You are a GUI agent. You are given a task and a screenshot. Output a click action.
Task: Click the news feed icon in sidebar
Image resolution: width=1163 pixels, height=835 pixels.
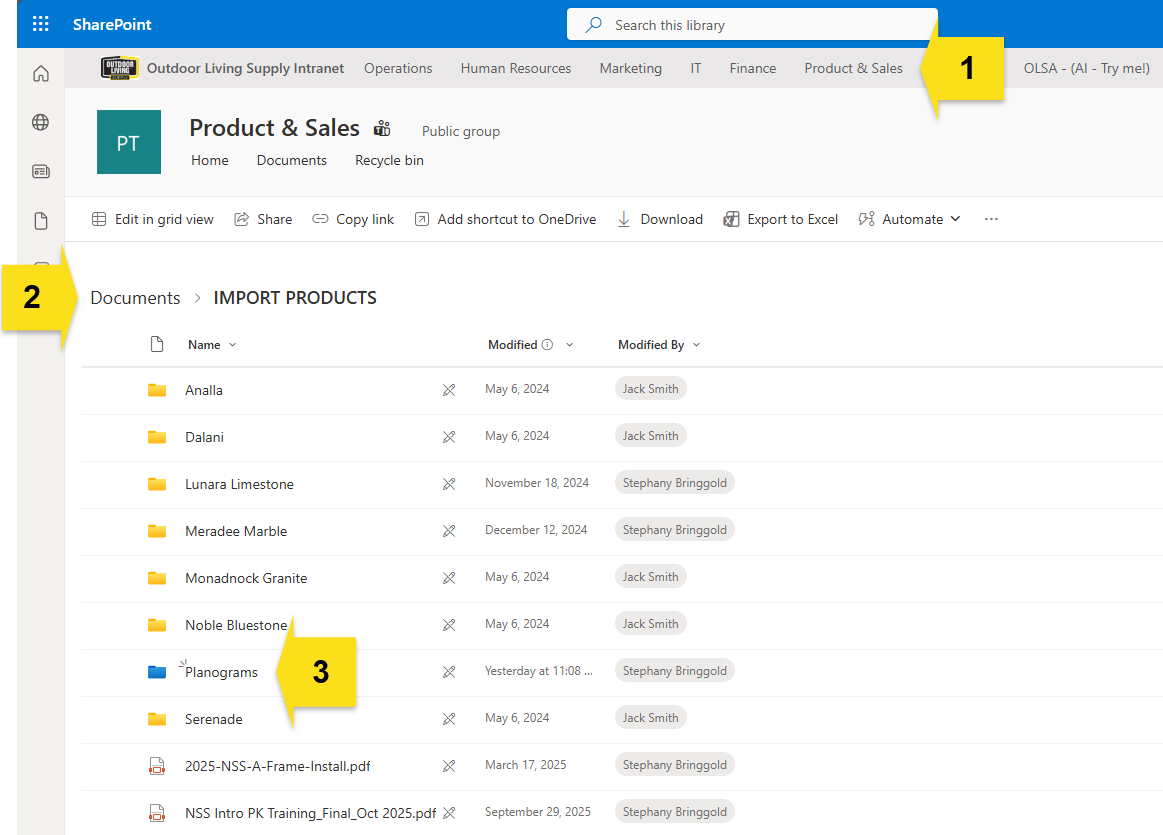(41, 171)
